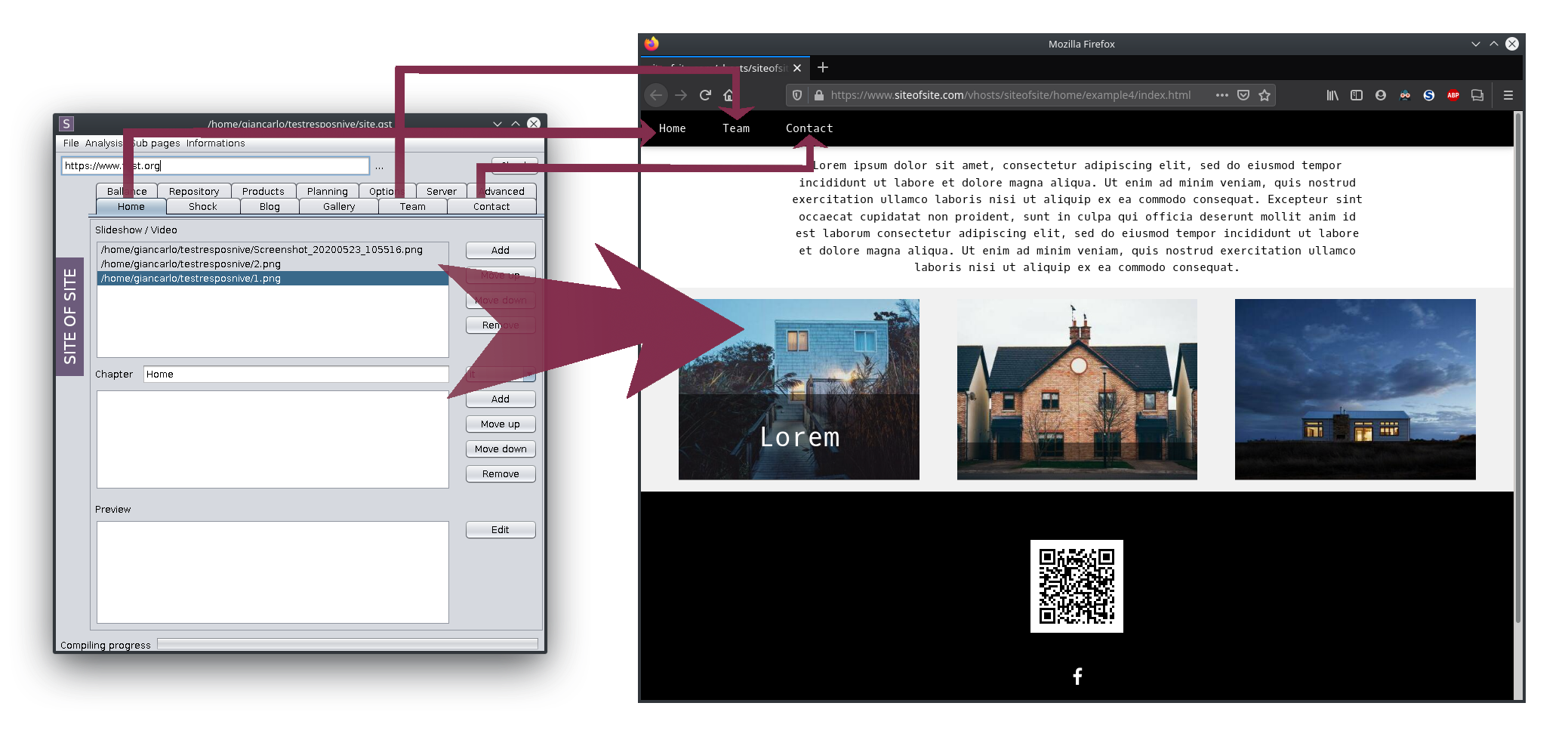The image size is (1568, 743).
Task: Click the glasses extension icon
Action: (x=1405, y=95)
